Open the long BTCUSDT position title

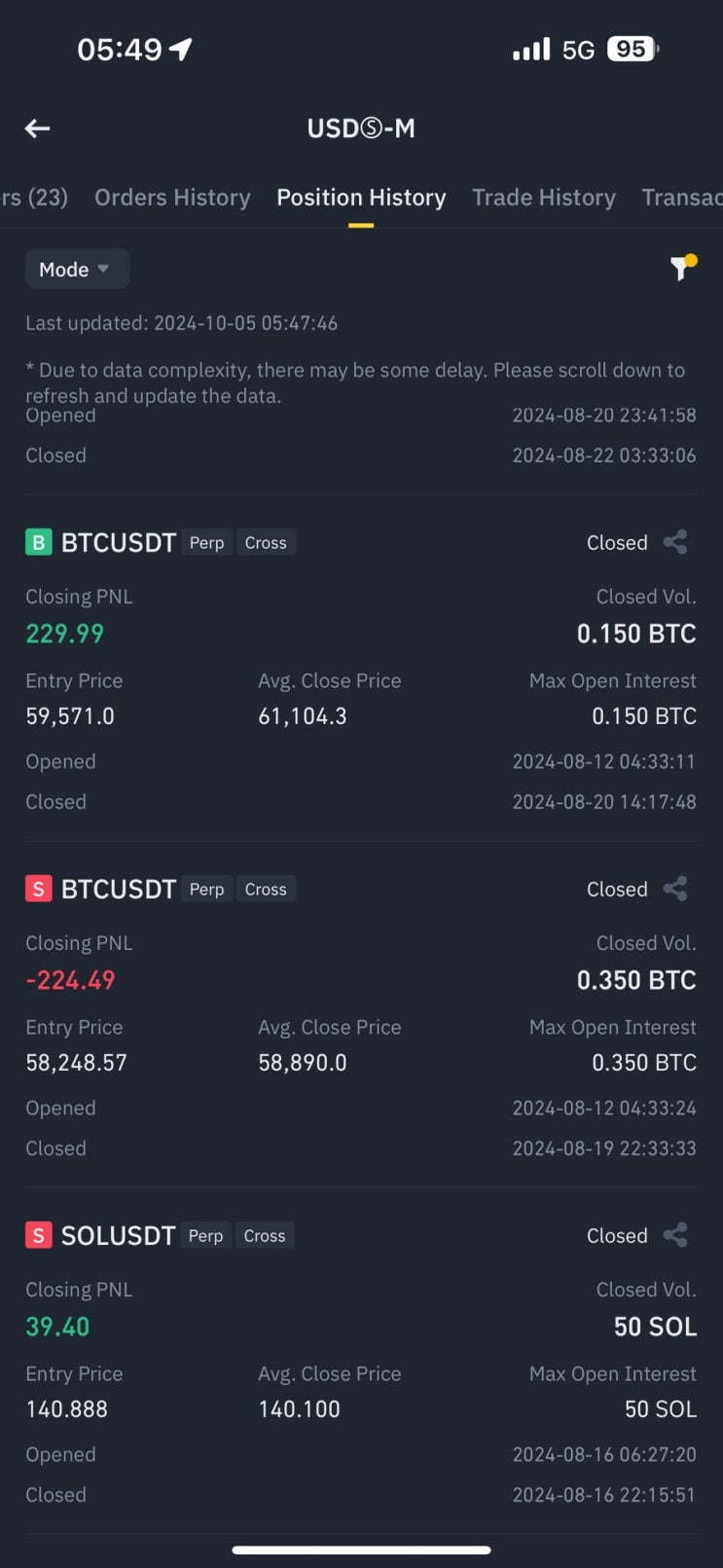point(119,542)
